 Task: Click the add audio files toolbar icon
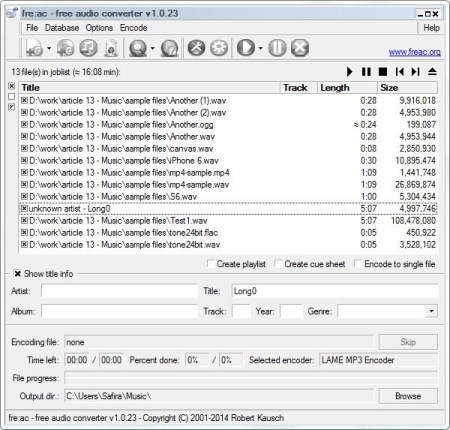(x=34, y=48)
